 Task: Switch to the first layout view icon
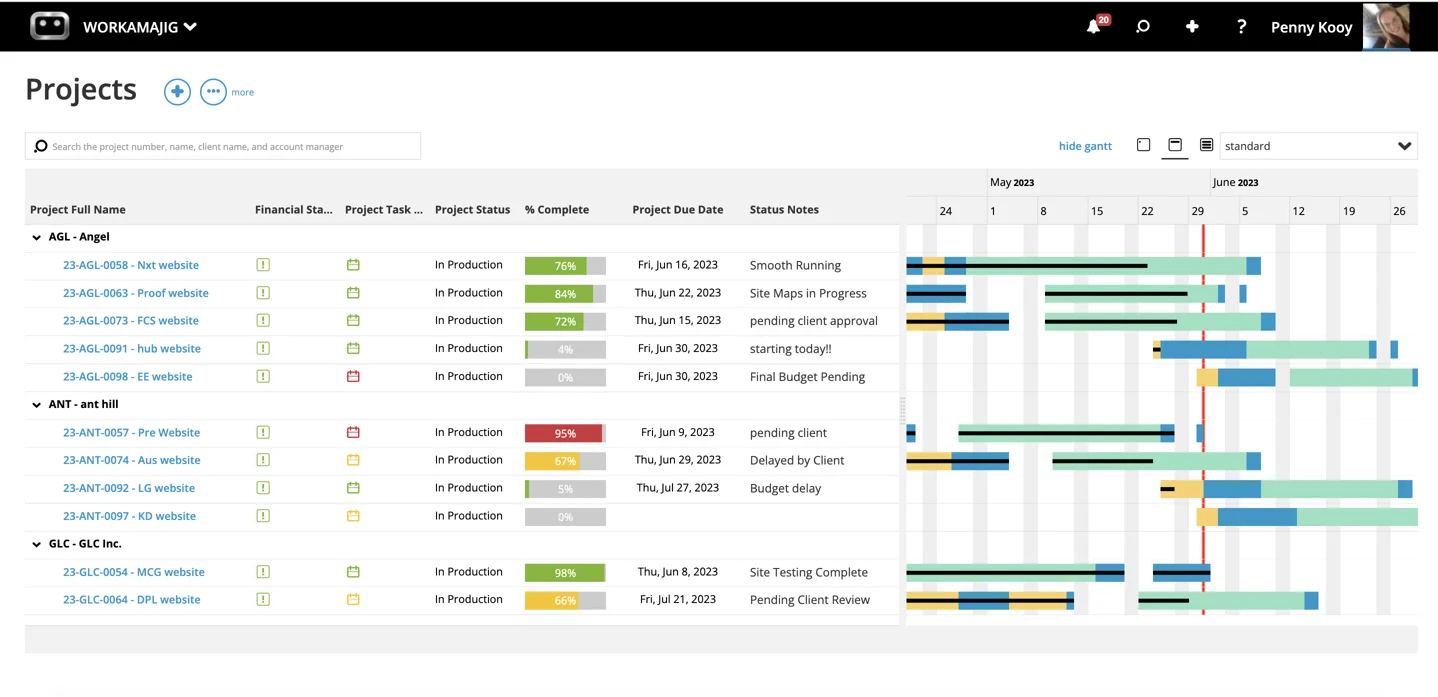point(1144,145)
